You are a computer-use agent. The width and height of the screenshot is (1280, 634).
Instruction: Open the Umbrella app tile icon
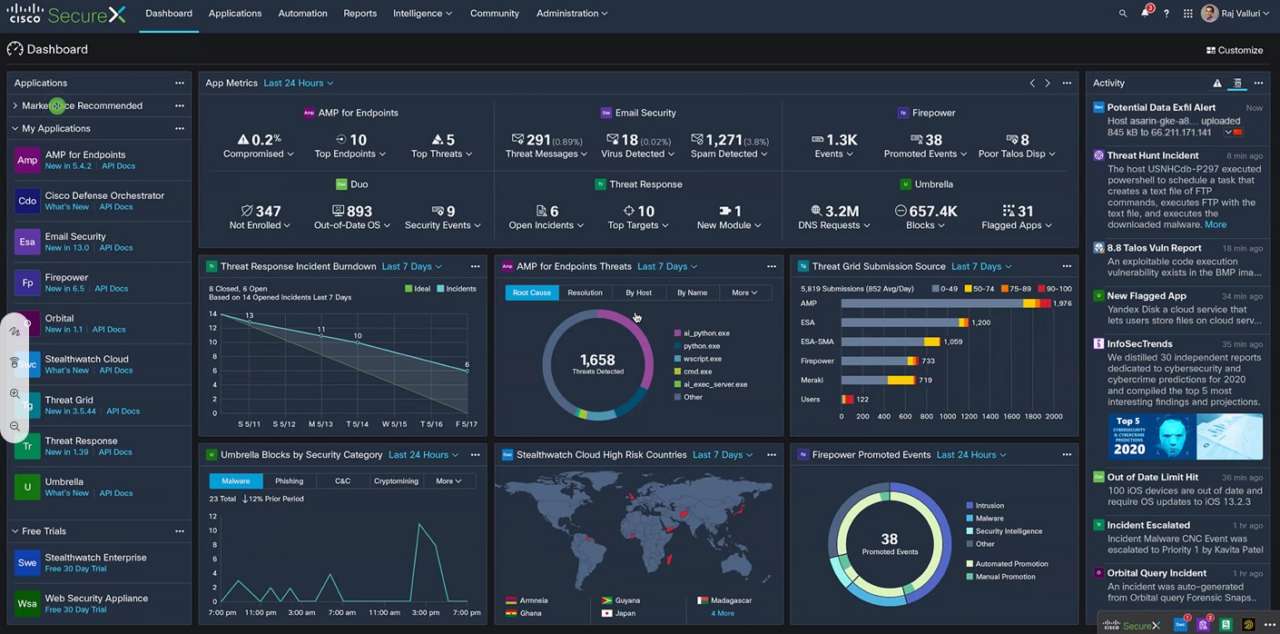point(27,487)
